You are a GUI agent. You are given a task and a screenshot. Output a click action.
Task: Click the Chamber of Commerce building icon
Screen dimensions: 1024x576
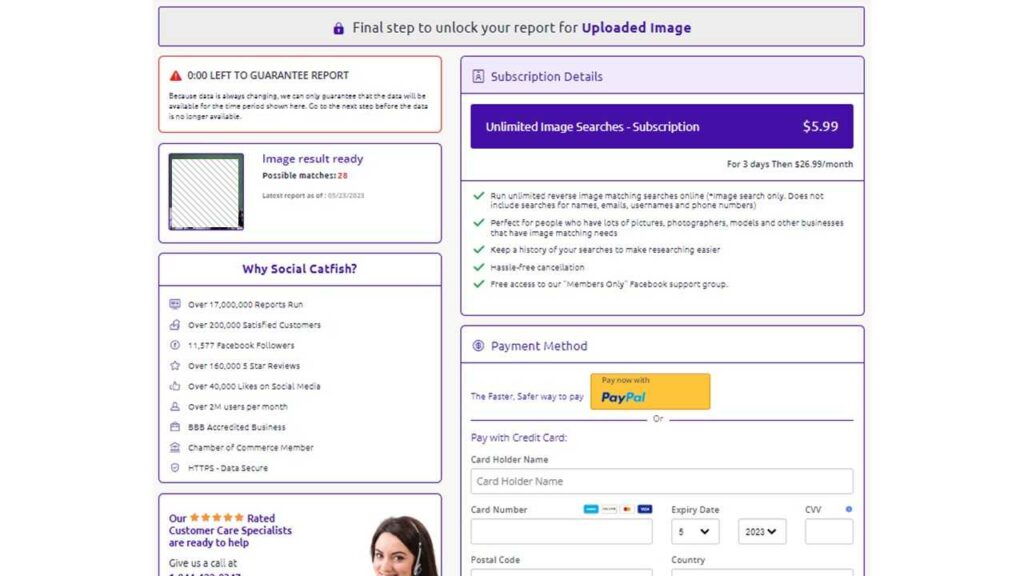click(175, 447)
